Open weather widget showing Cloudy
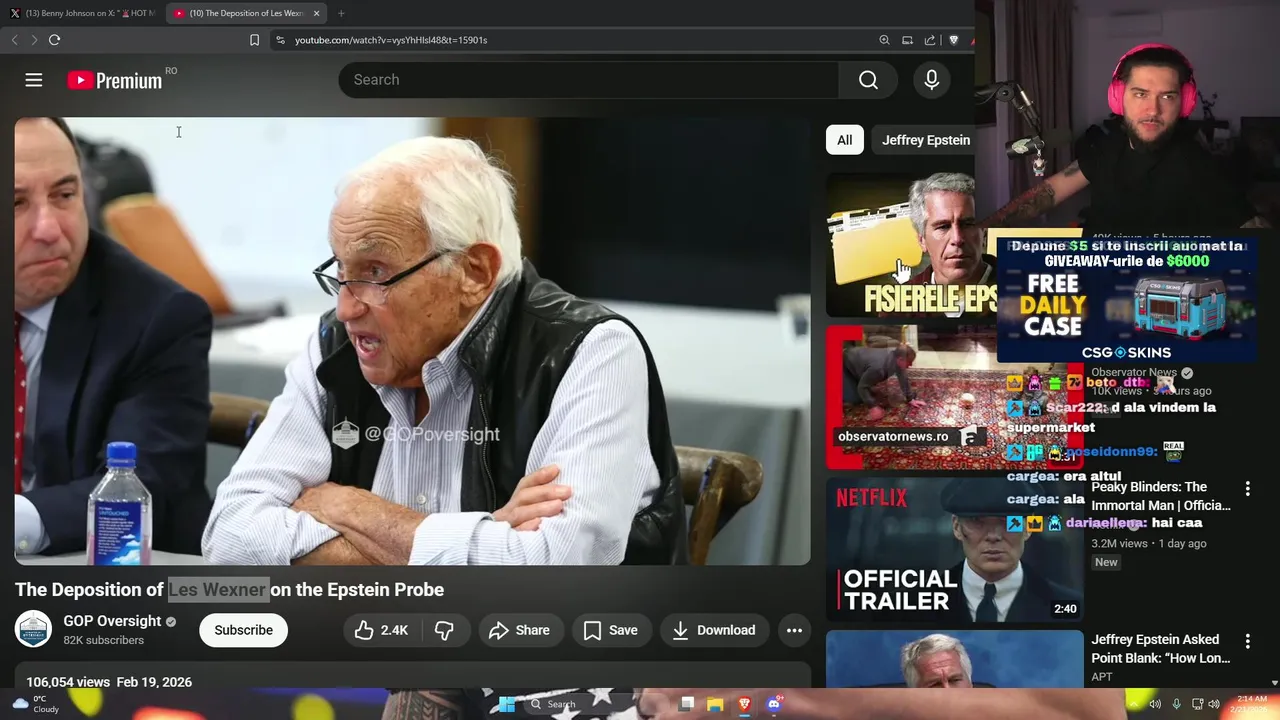This screenshot has height=720, width=1280. [36, 704]
